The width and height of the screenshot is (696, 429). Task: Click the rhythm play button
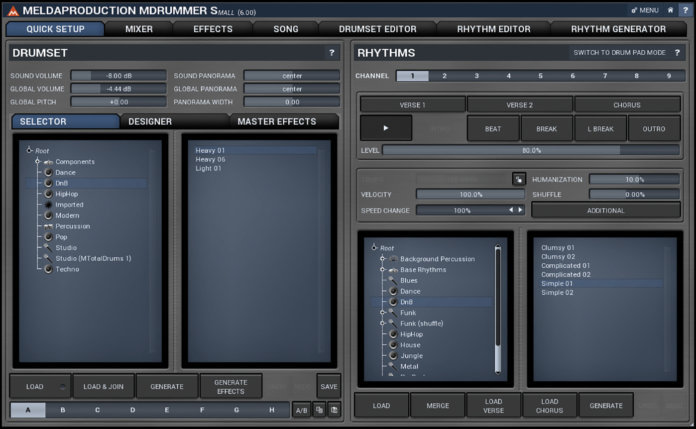click(x=385, y=128)
